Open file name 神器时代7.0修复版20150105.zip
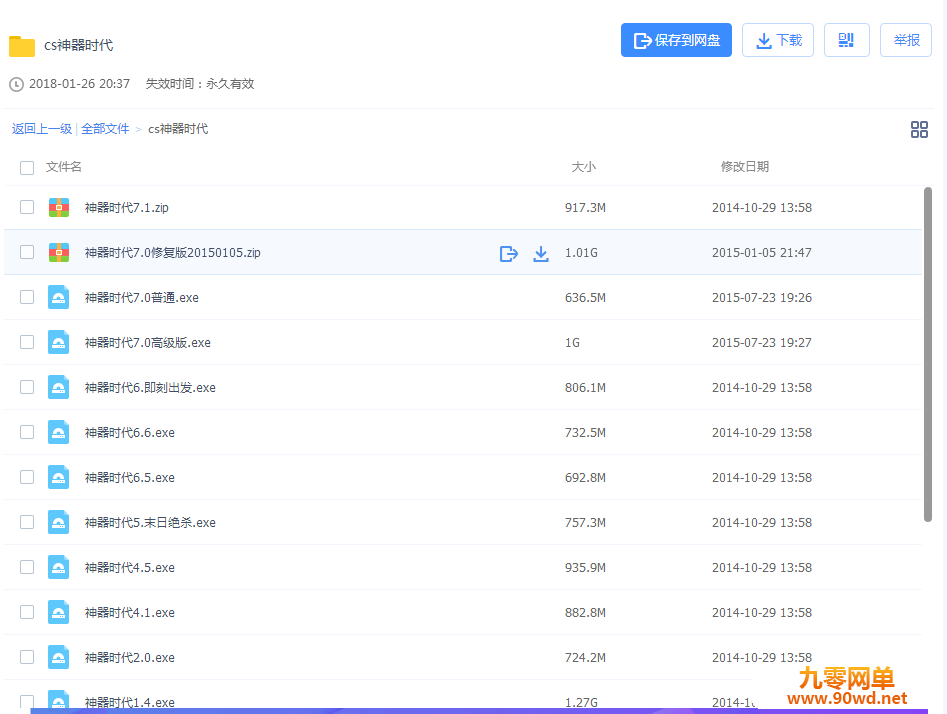Viewport: 947px width, 714px height. (173, 252)
